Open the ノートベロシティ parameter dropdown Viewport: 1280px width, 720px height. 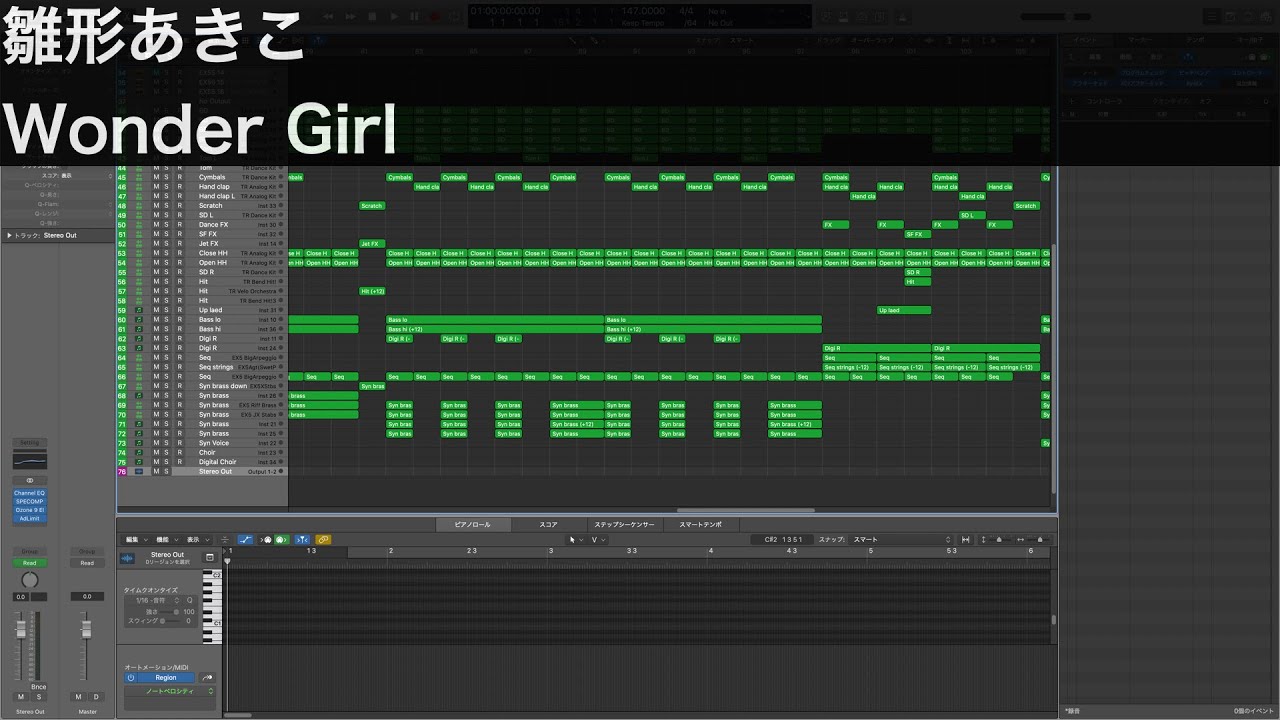[170, 691]
